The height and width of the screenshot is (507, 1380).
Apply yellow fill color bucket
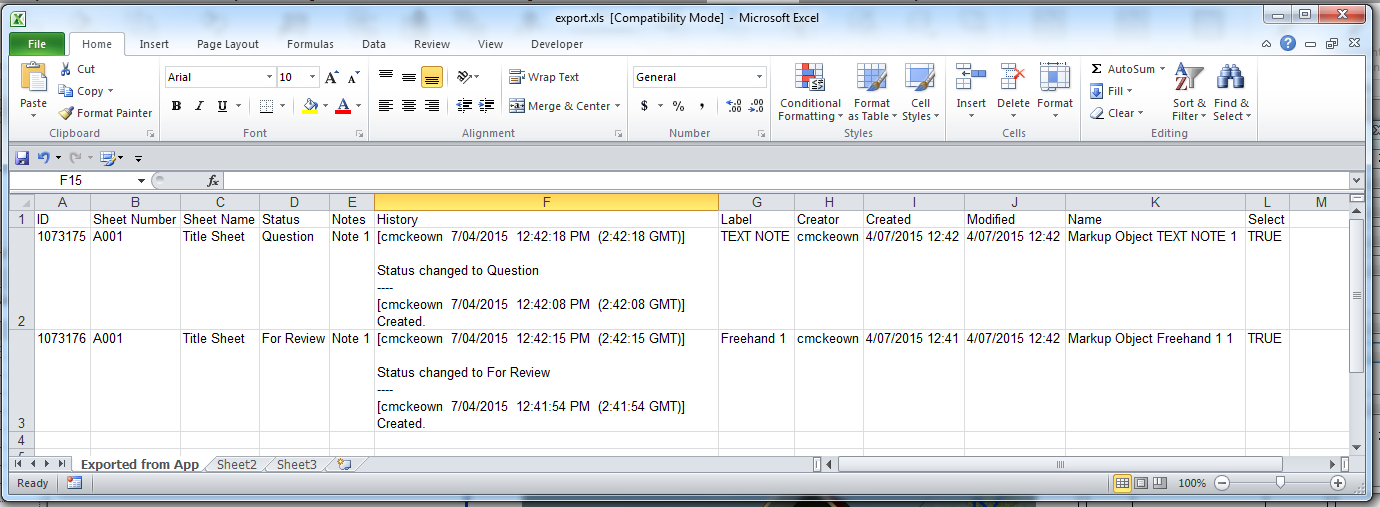point(310,106)
